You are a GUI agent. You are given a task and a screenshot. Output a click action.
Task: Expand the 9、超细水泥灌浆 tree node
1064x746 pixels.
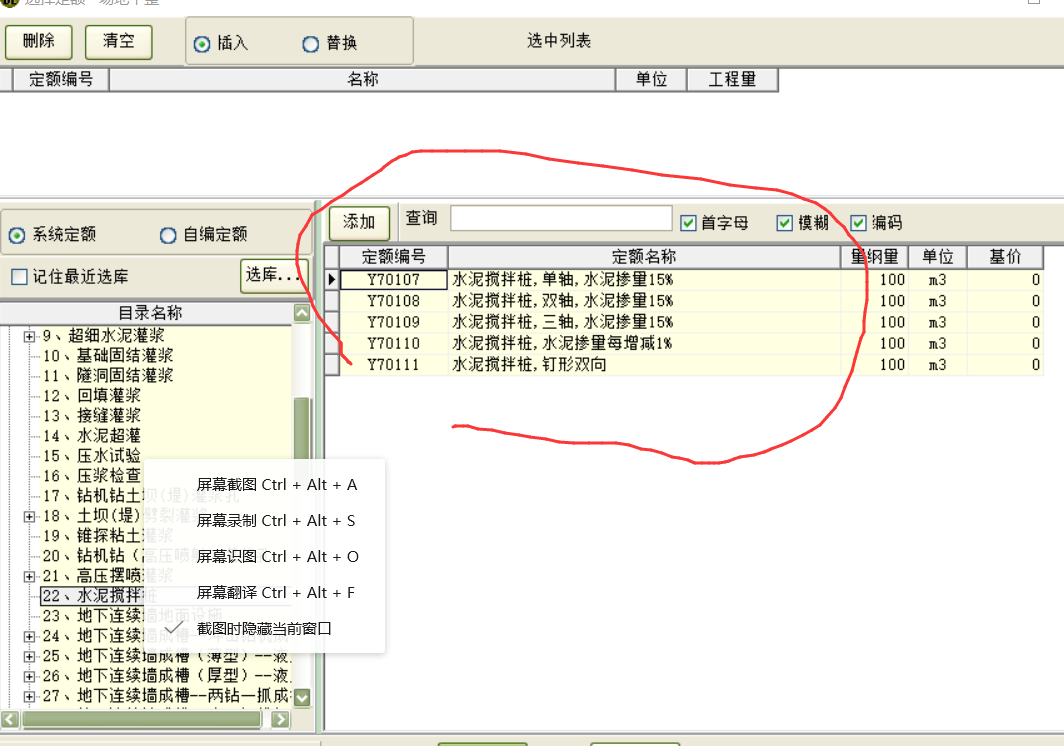point(30,336)
